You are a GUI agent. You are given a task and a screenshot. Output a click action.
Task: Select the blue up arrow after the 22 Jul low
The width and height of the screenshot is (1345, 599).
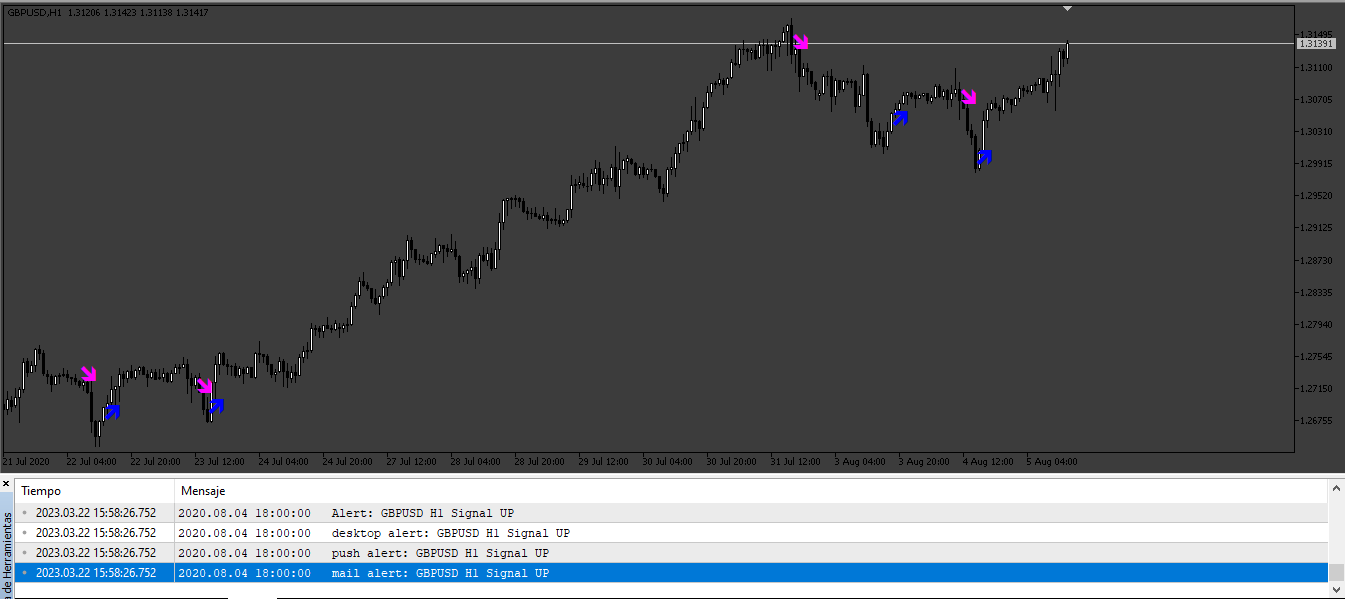112,411
